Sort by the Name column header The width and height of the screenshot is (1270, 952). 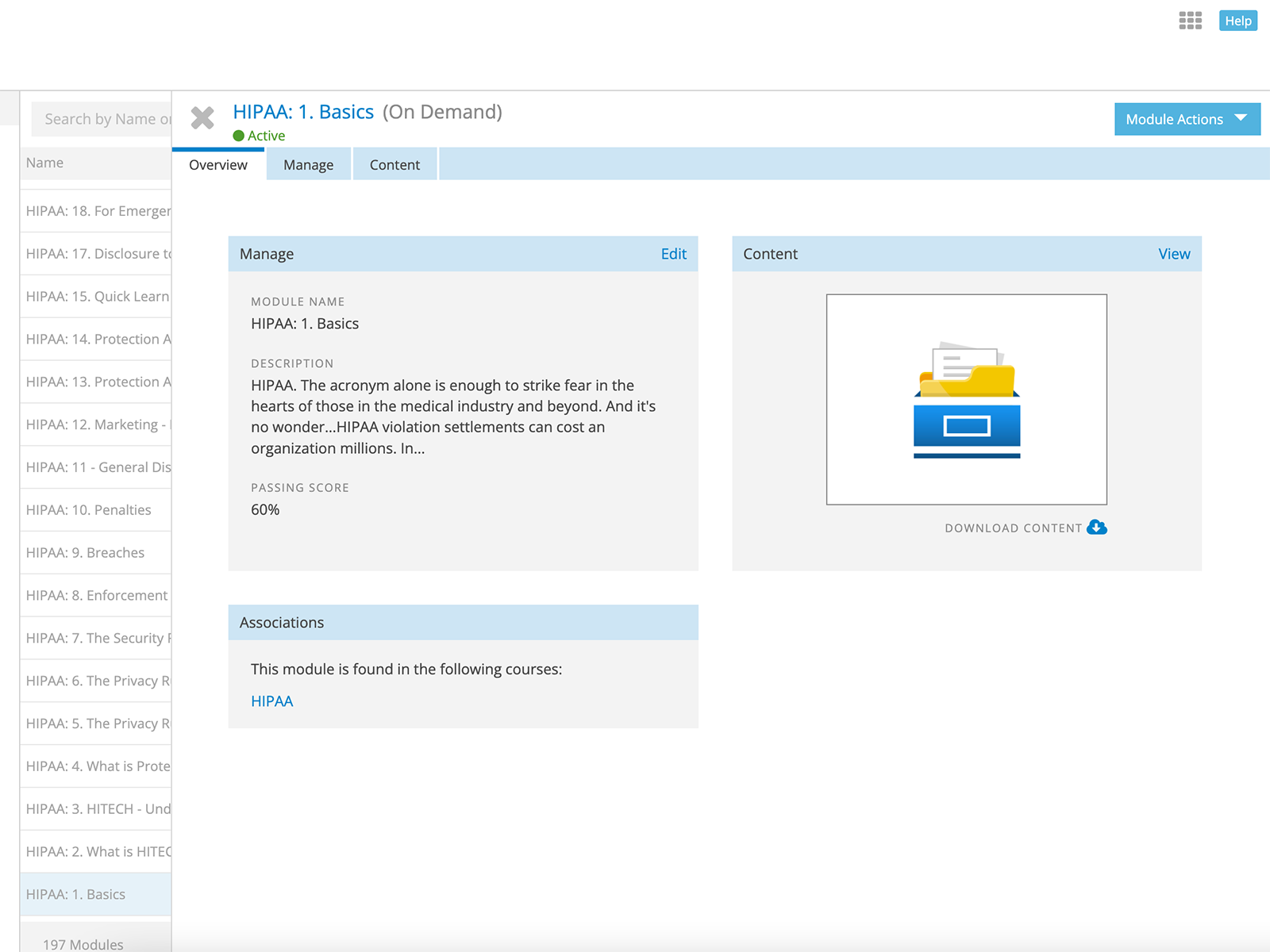click(x=45, y=163)
